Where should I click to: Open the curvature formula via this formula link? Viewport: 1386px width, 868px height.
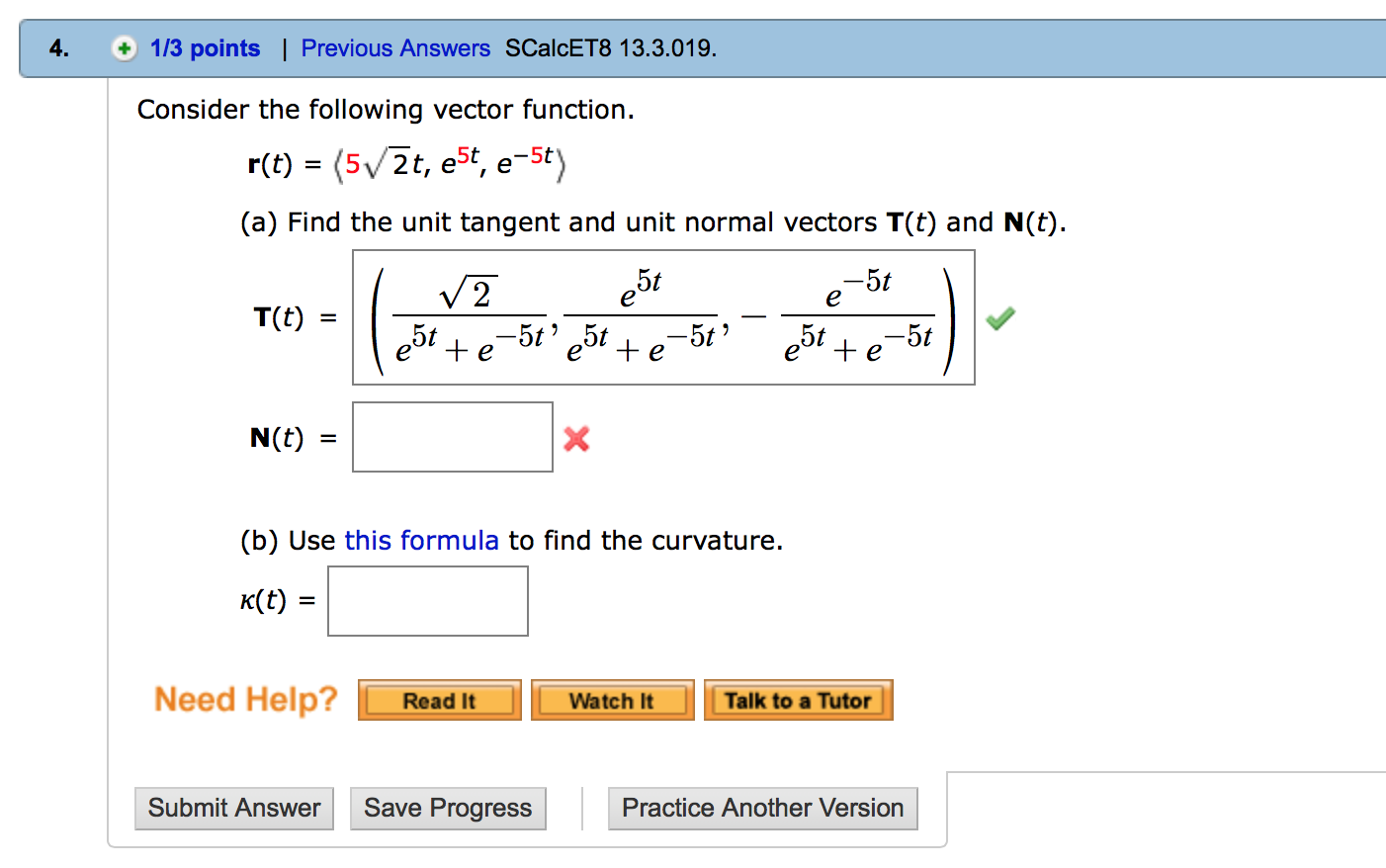422,541
